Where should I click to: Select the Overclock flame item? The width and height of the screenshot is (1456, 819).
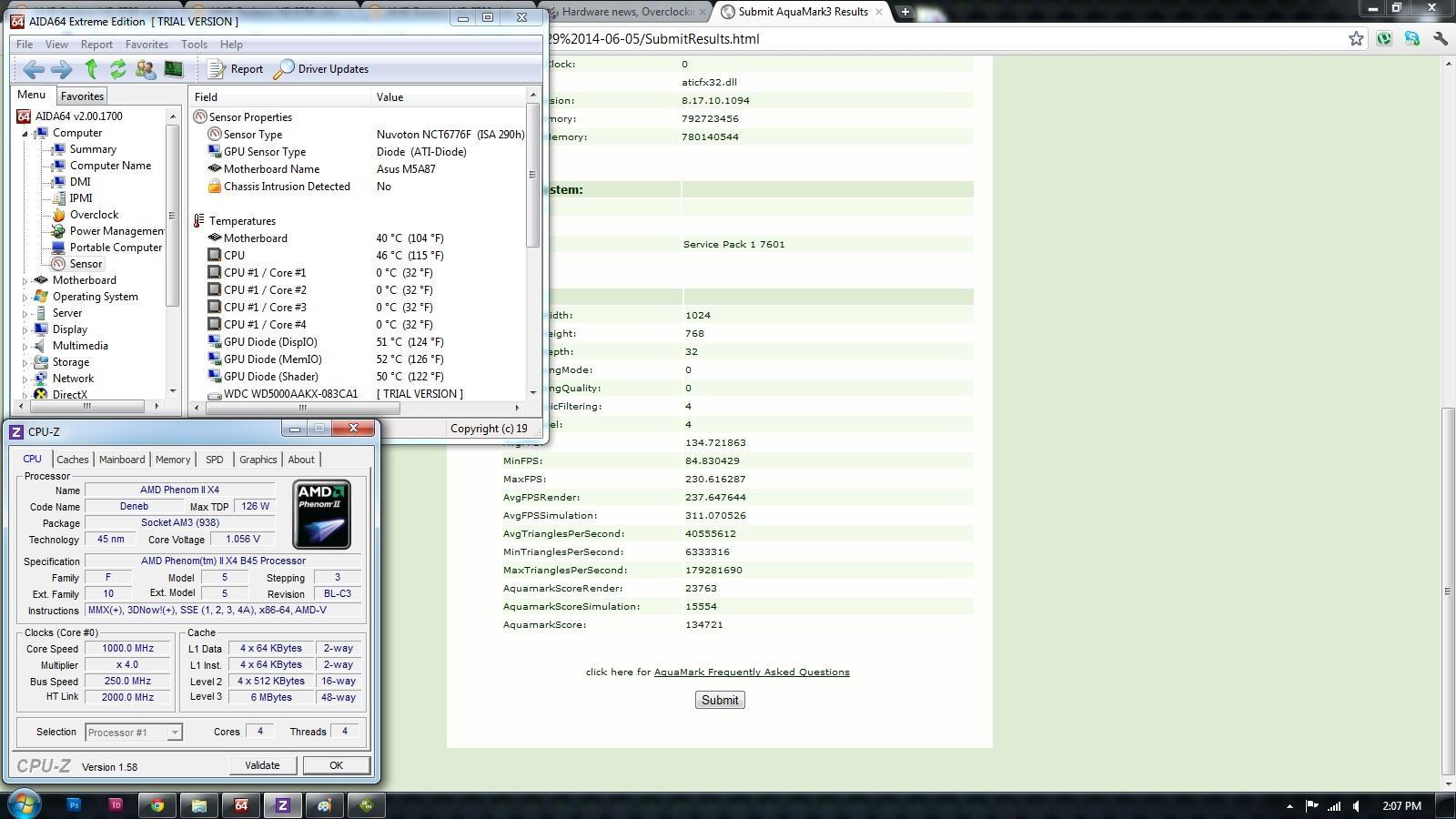84,215
